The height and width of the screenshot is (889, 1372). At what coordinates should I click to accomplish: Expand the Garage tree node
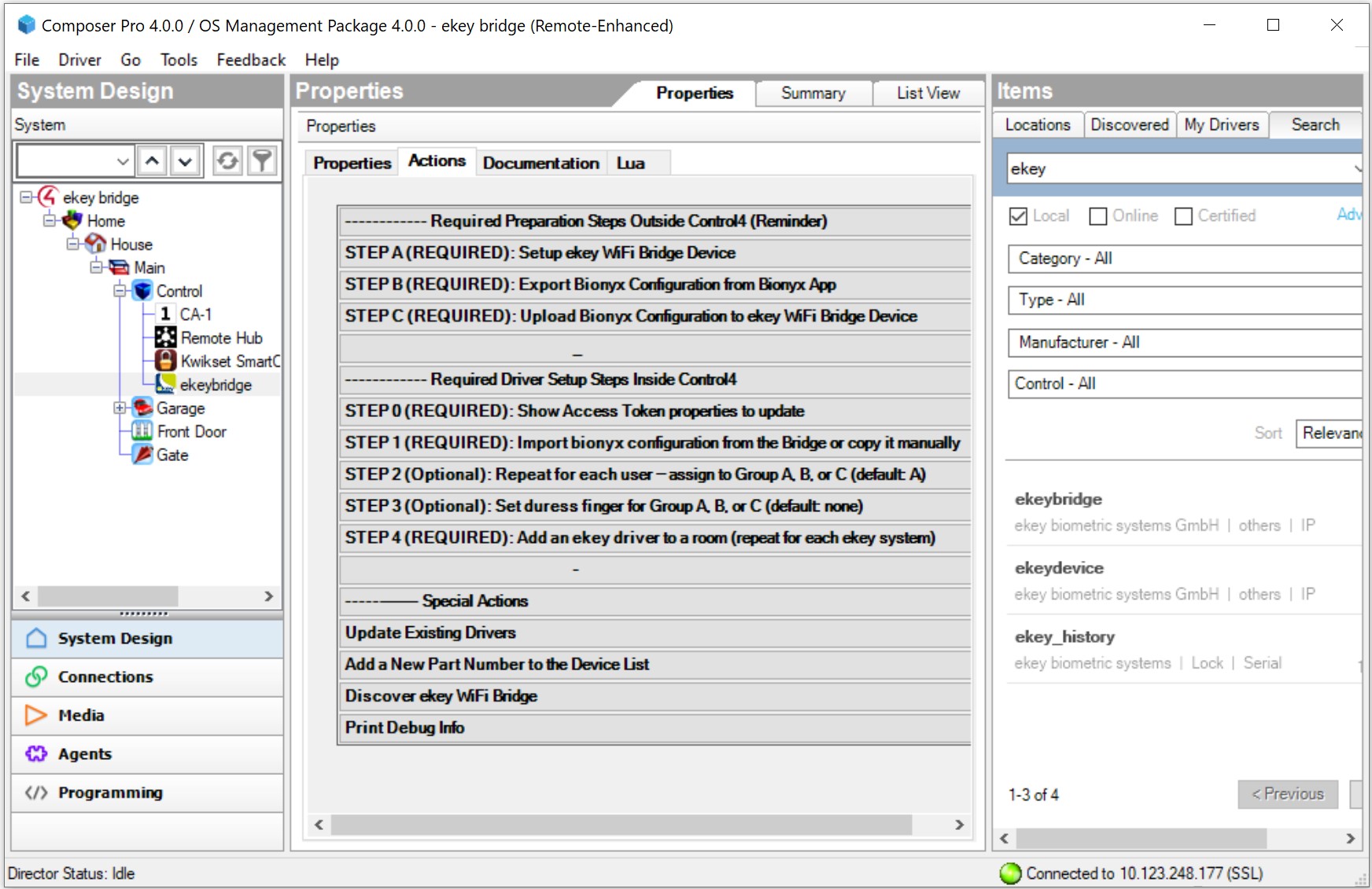(120, 408)
